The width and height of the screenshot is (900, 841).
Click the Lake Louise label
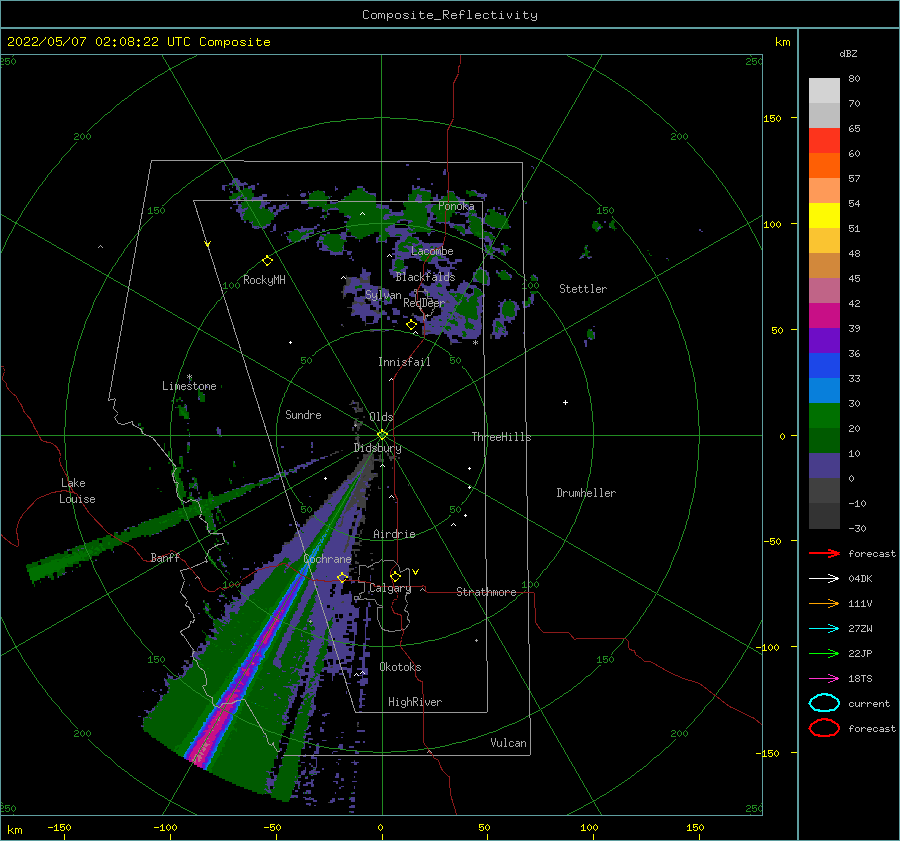pos(77,491)
